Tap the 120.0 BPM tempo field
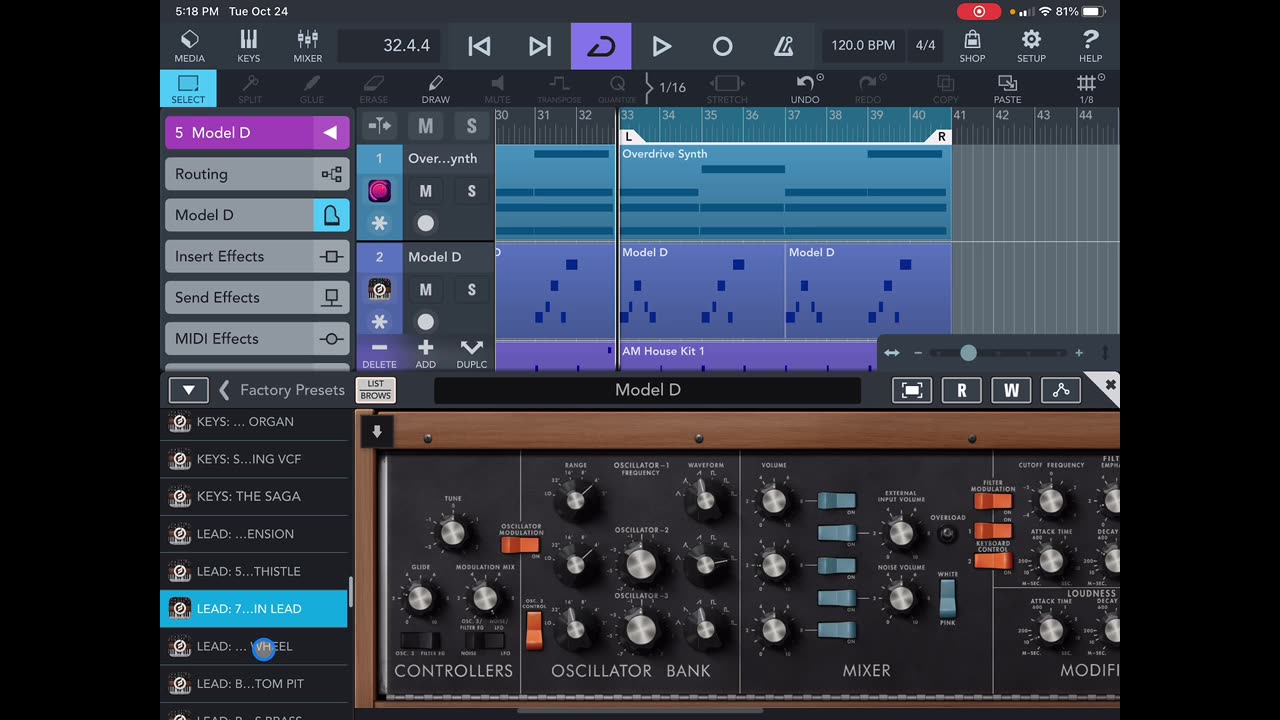This screenshot has height=720, width=1280. click(x=863, y=46)
